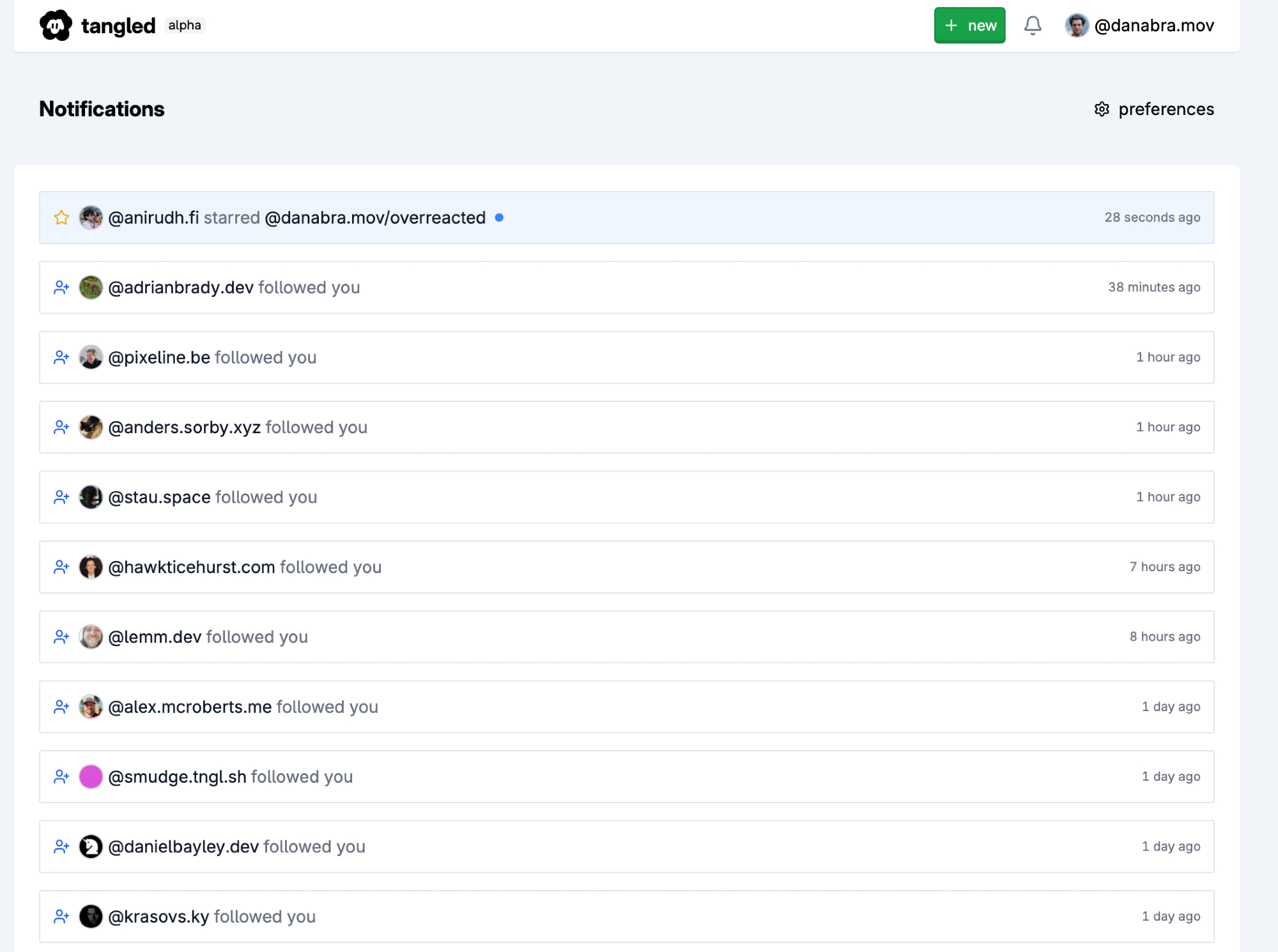1278x952 pixels.
Task: Click the star icon on overreacted notification
Action: (x=61, y=218)
